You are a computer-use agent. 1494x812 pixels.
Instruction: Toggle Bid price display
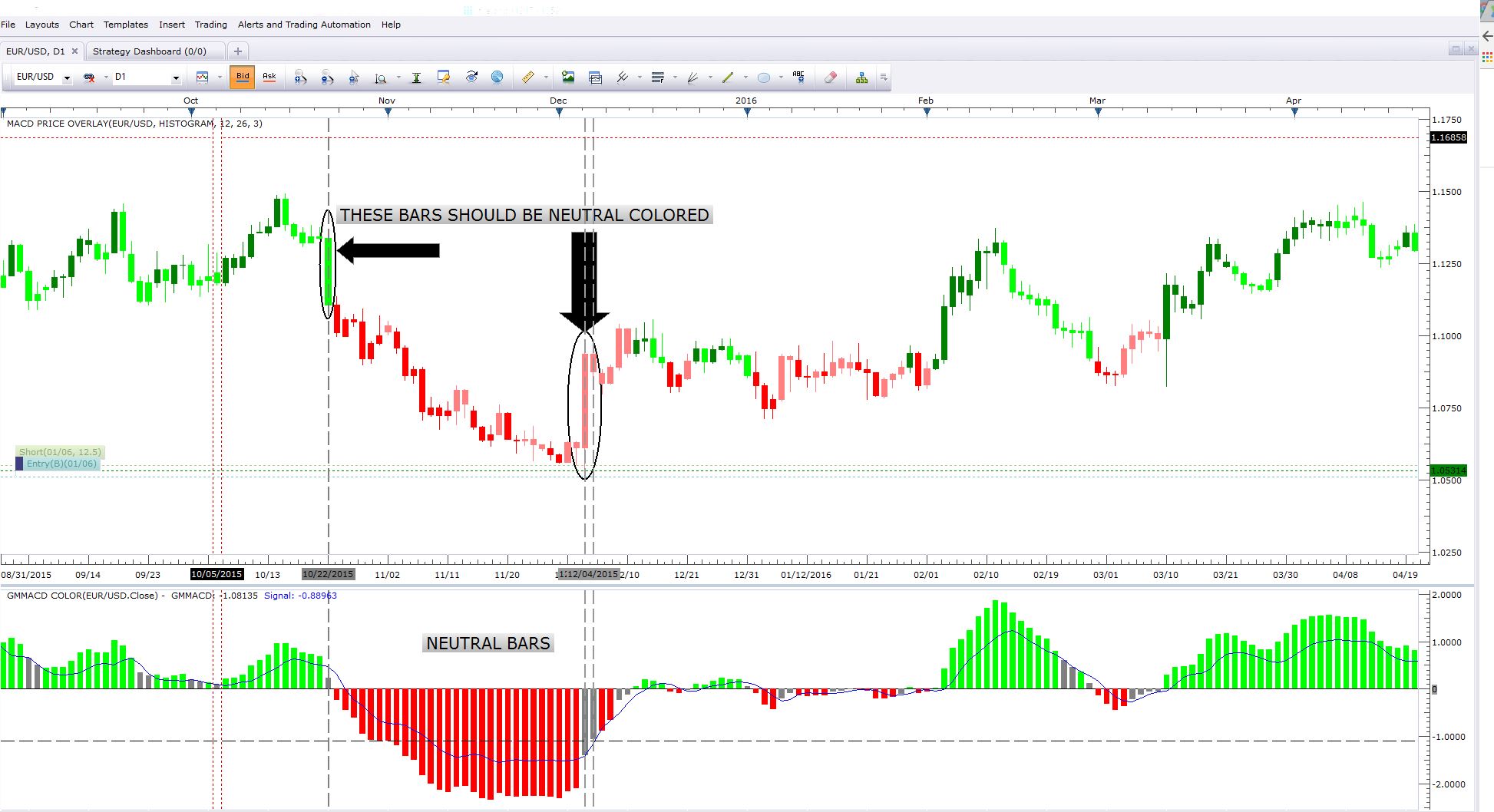[x=243, y=77]
